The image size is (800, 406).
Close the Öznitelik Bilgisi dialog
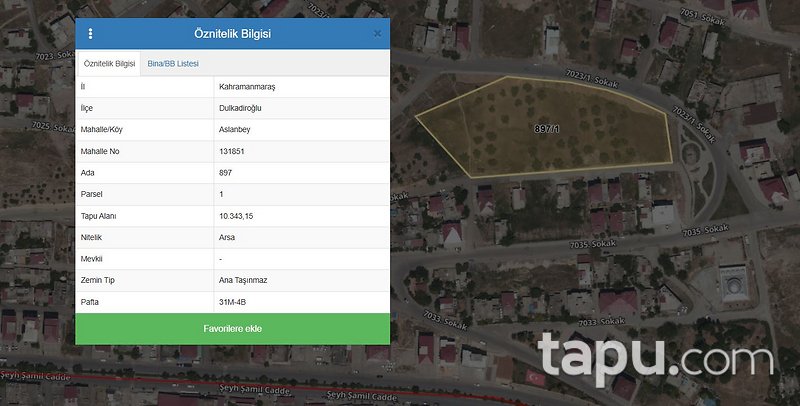pos(377,33)
